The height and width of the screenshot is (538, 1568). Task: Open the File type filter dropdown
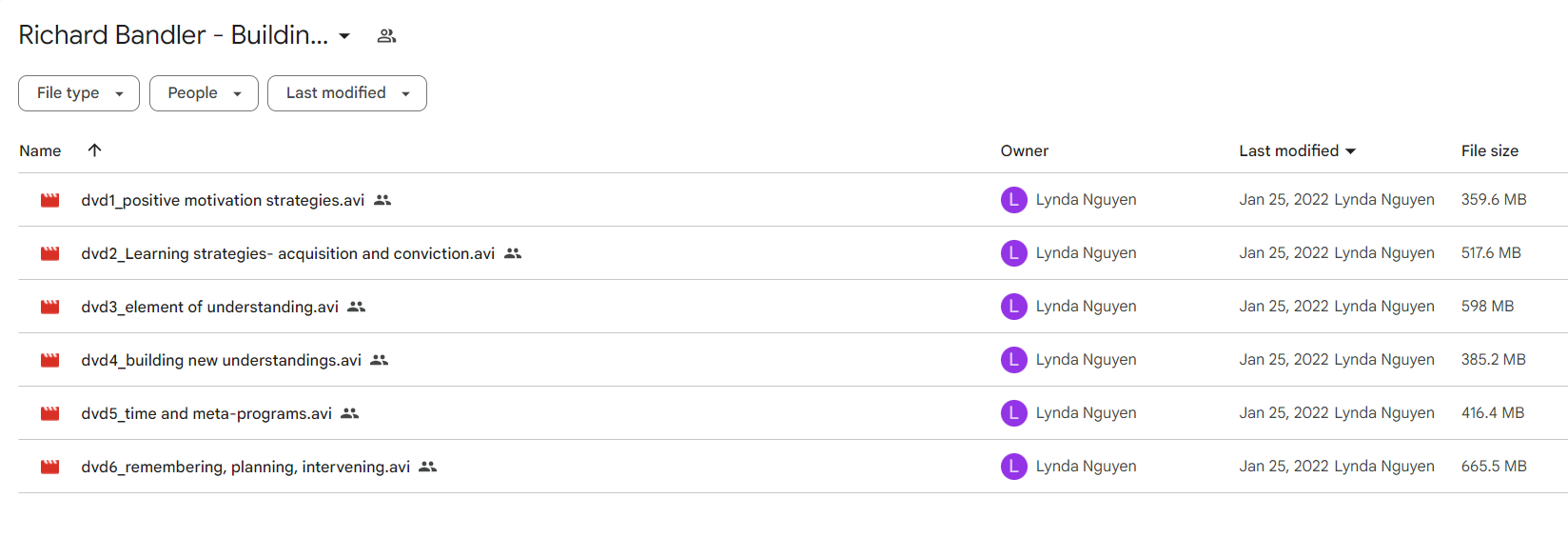pos(79,93)
